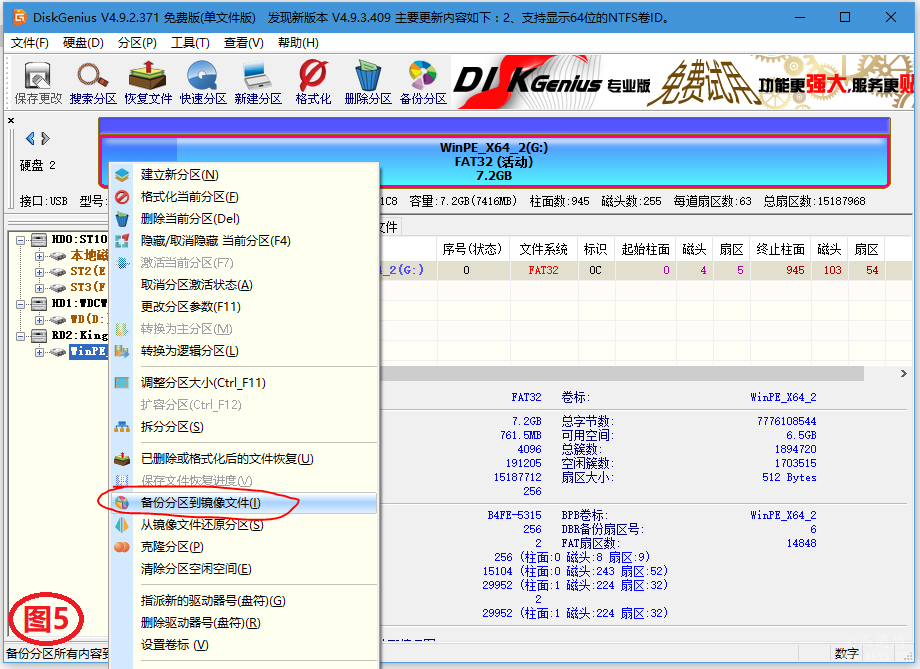Image resolution: width=920 pixels, height=669 pixels.
Task: Choose 从镜像文件还原分区(S) entry
Action: [x=243, y=525]
